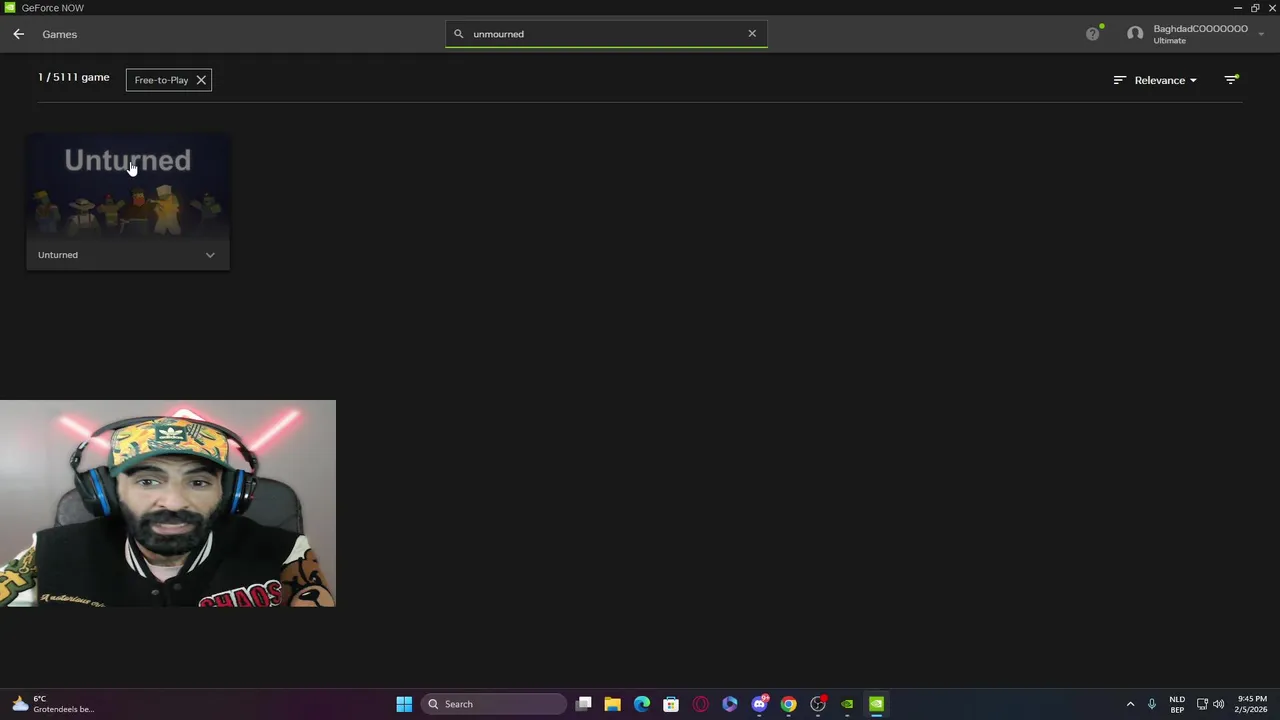
Task: Open Microsoft Store from the taskbar
Action: pyautogui.click(x=671, y=704)
